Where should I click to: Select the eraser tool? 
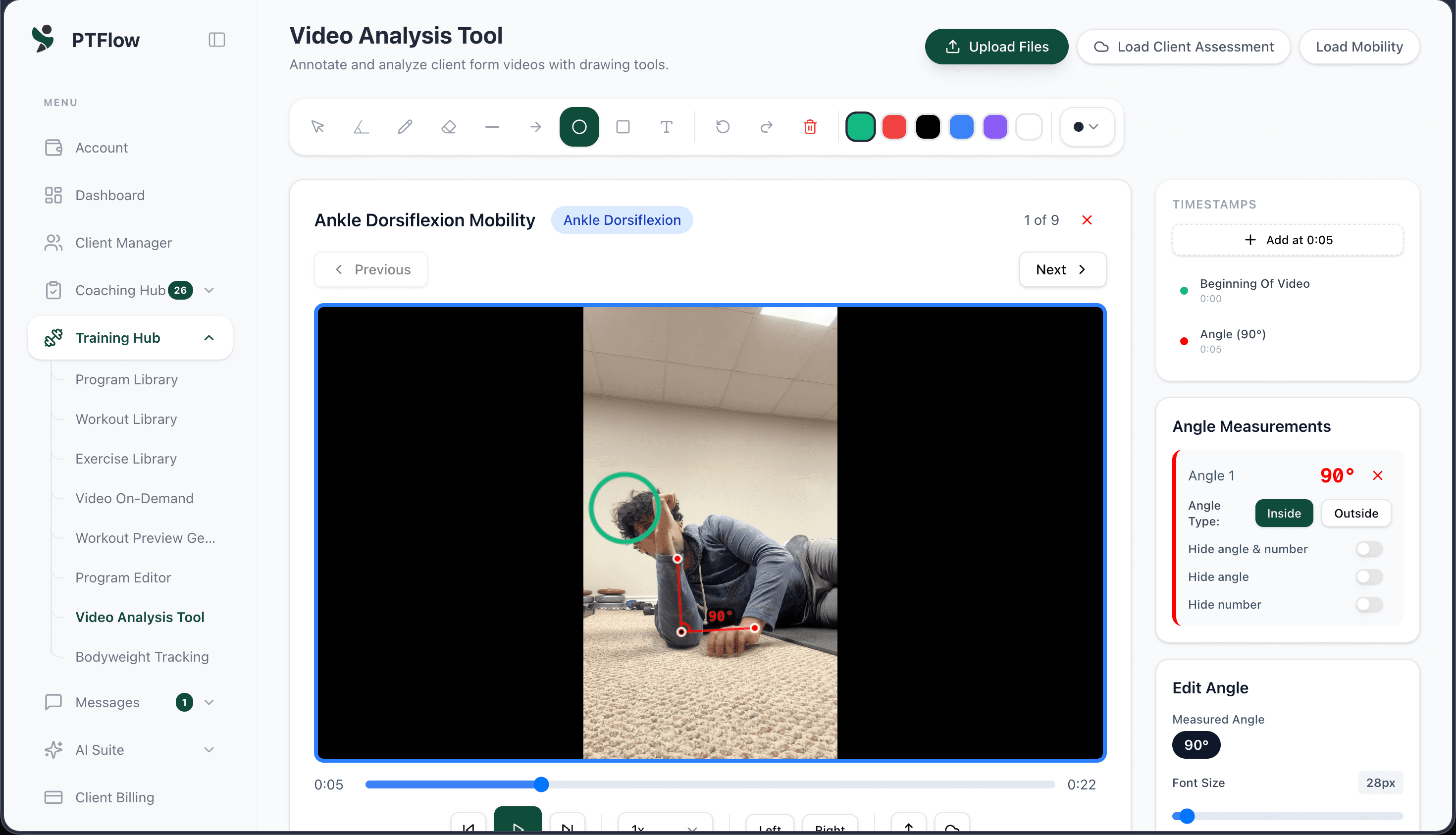(449, 127)
